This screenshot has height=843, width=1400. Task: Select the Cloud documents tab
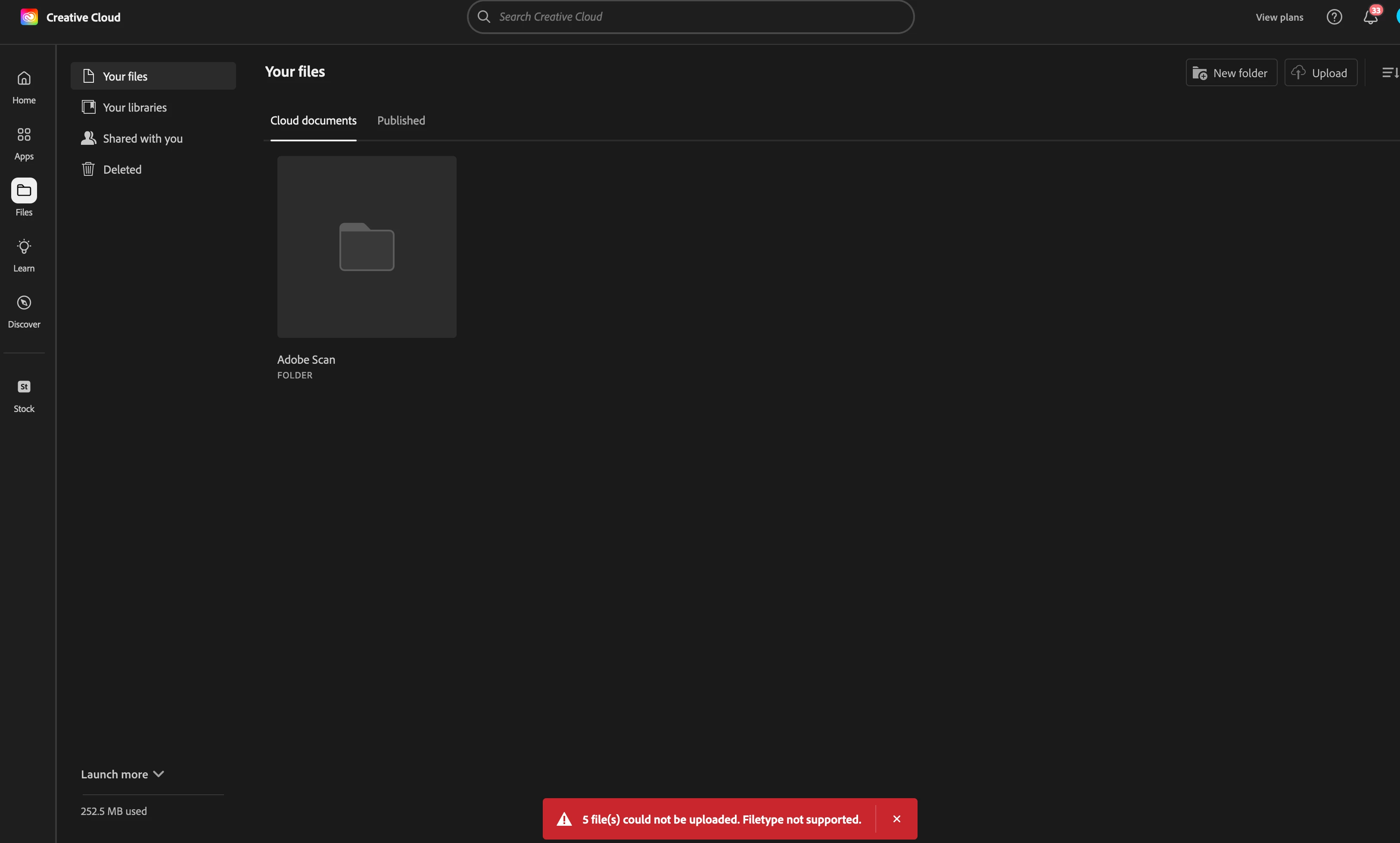click(313, 120)
